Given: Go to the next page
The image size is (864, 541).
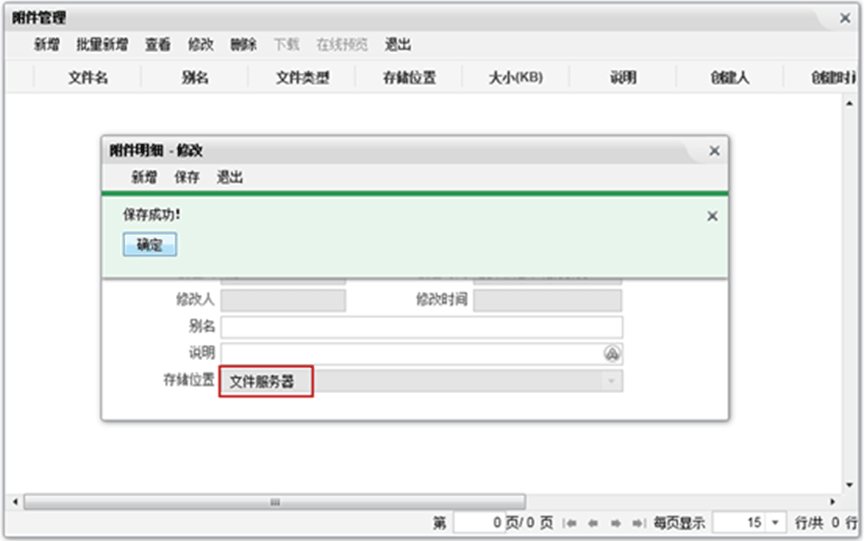Looking at the screenshot, I should click(x=616, y=523).
